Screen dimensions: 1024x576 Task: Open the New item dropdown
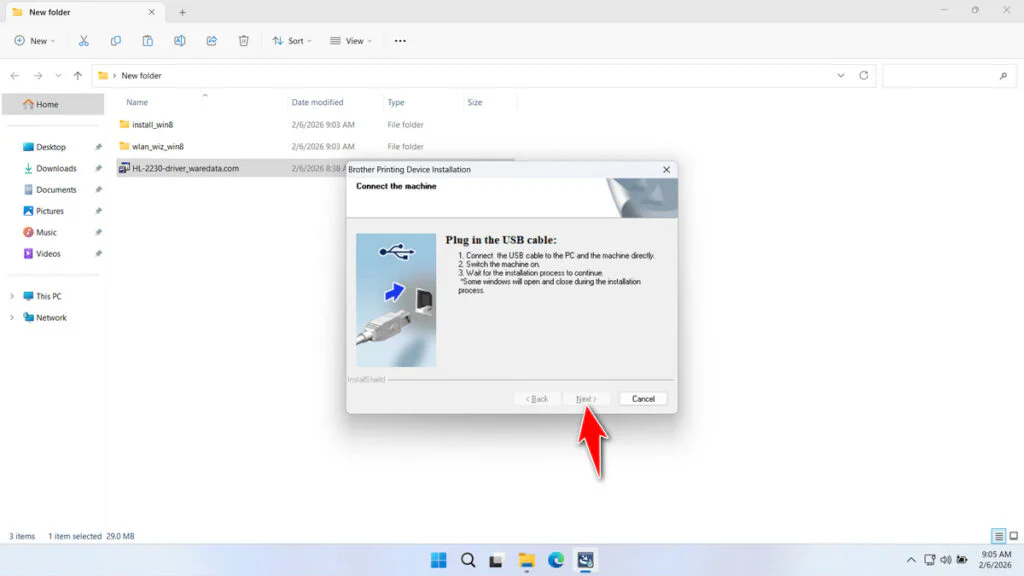click(x=34, y=40)
